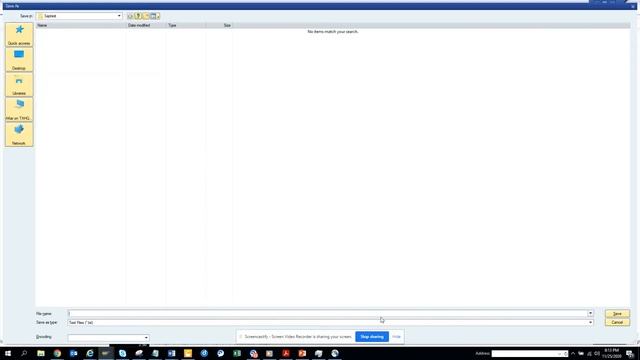Open File Explorer from taskbar
Screen dimensions: 640x360
tap(41, 353)
